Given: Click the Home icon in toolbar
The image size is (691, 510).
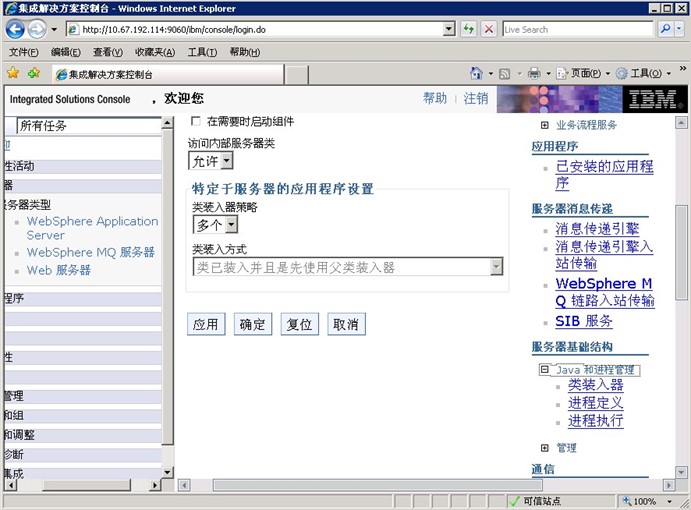Looking at the screenshot, I should coord(477,74).
